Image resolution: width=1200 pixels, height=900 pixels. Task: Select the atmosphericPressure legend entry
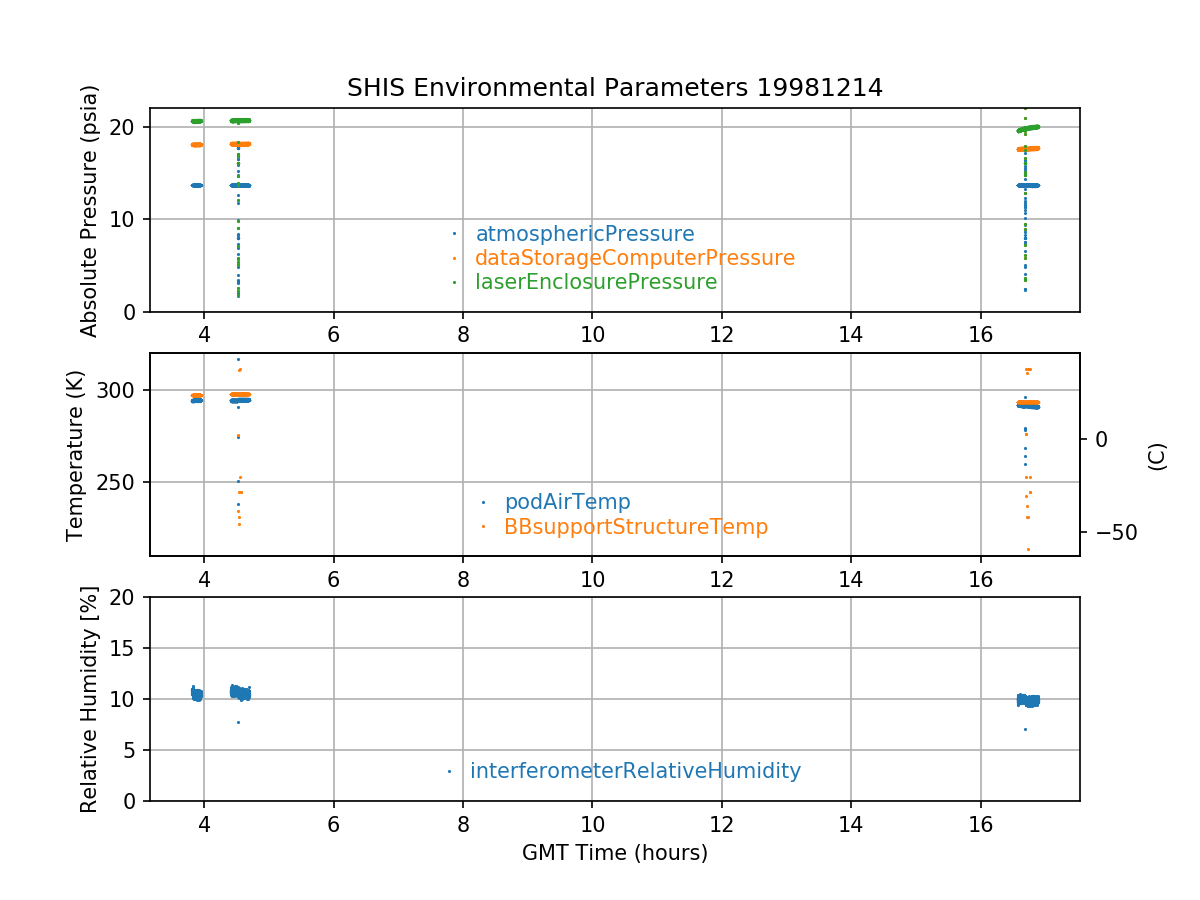pyautogui.click(x=584, y=234)
